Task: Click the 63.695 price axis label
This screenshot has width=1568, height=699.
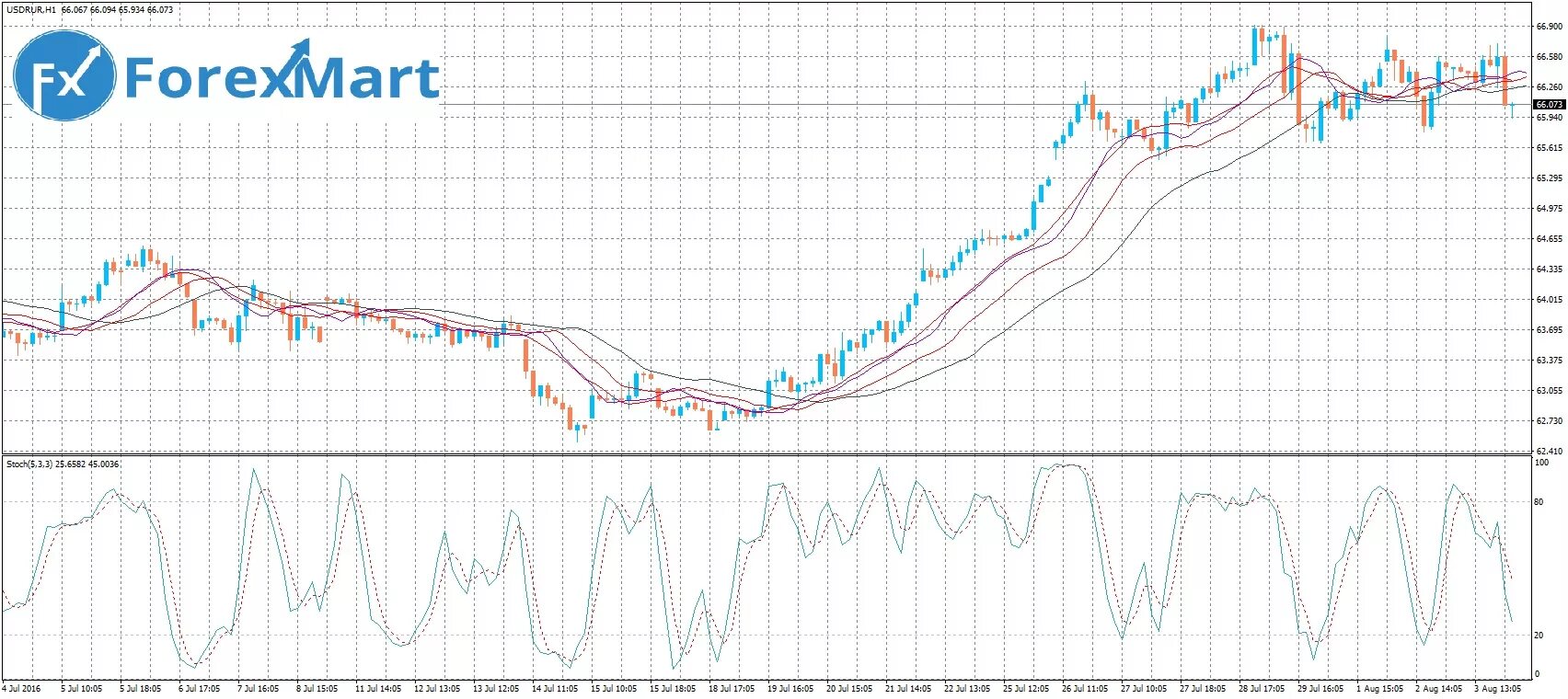Action: click(1550, 330)
